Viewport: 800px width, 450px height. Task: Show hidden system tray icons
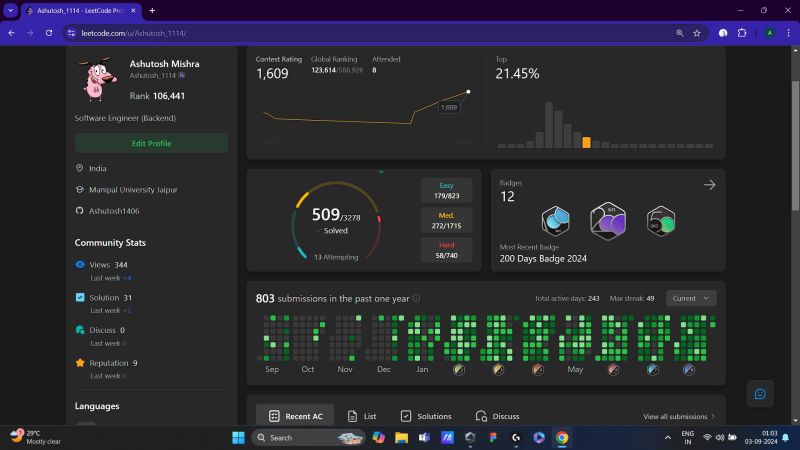pyautogui.click(x=667, y=438)
